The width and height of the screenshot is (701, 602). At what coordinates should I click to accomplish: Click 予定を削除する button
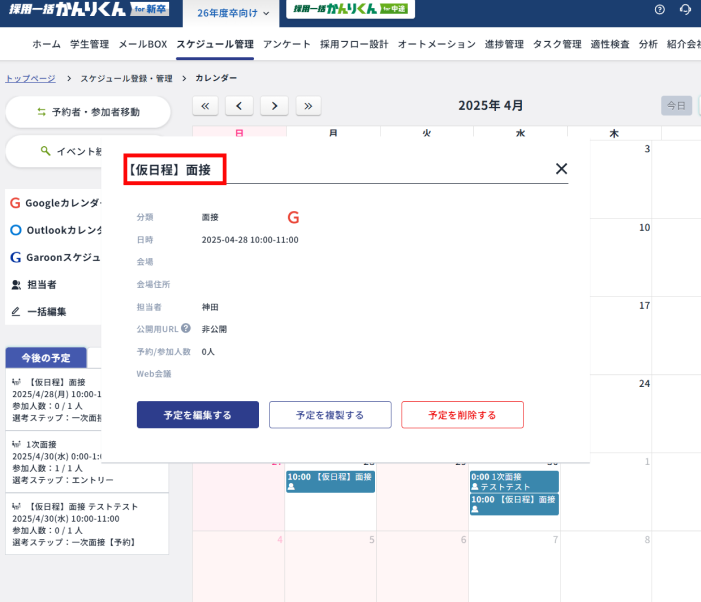tap(462, 415)
